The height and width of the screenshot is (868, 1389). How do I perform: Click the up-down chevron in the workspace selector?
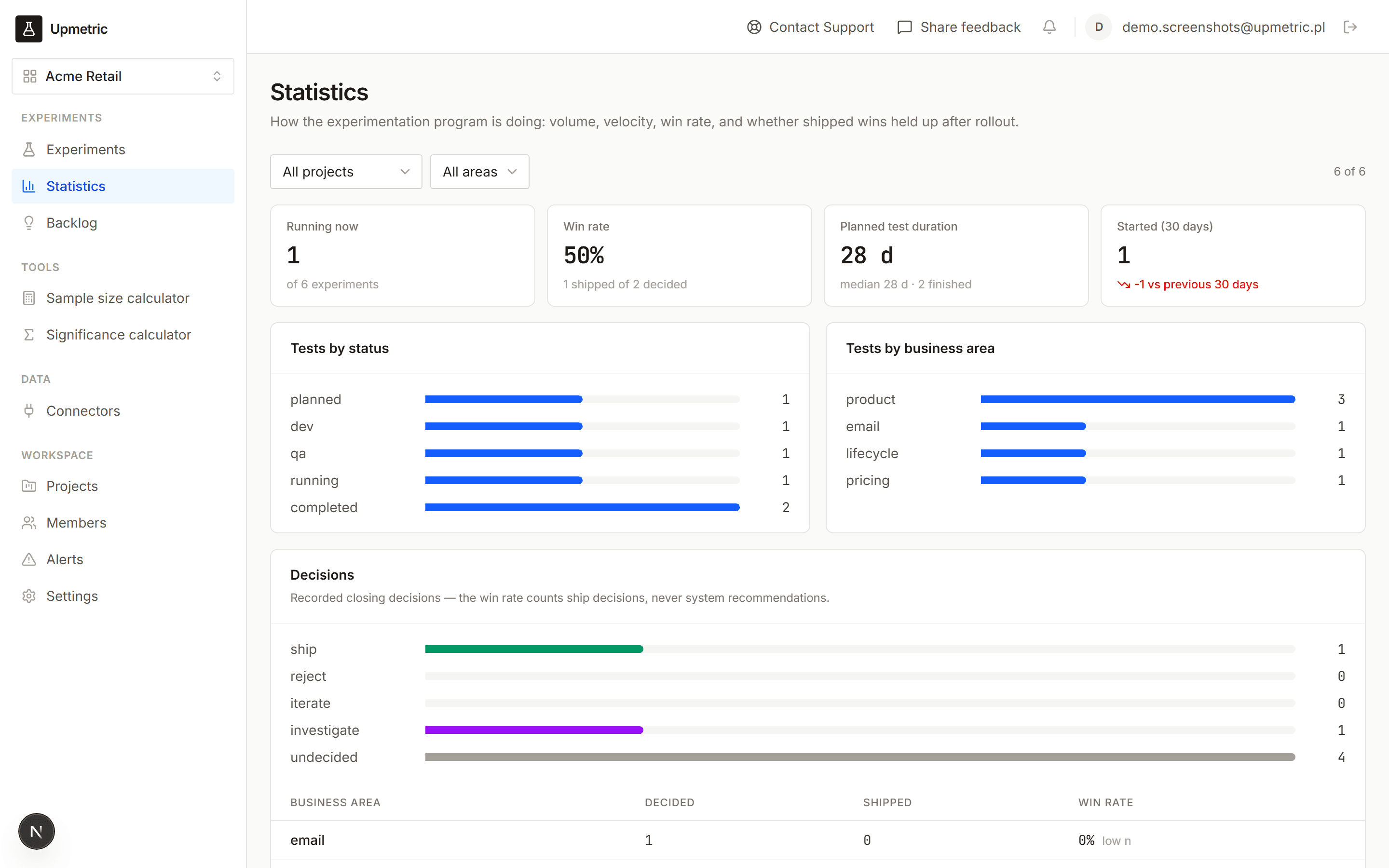[x=217, y=76]
